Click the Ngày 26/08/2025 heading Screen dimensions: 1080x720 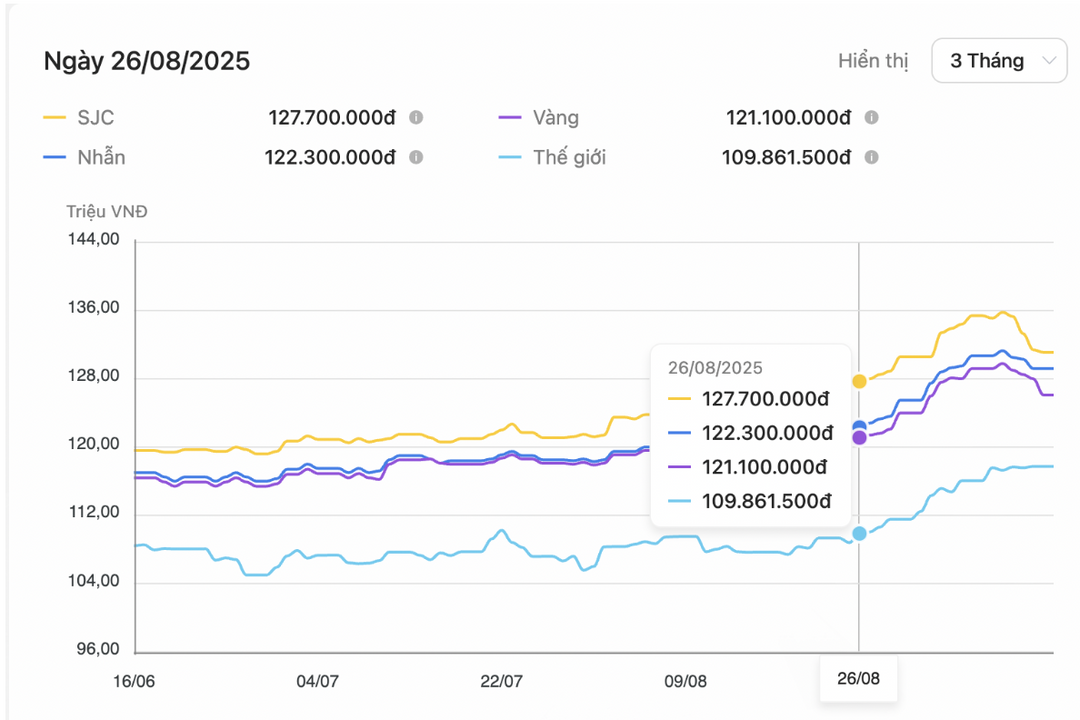tap(147, 61)
